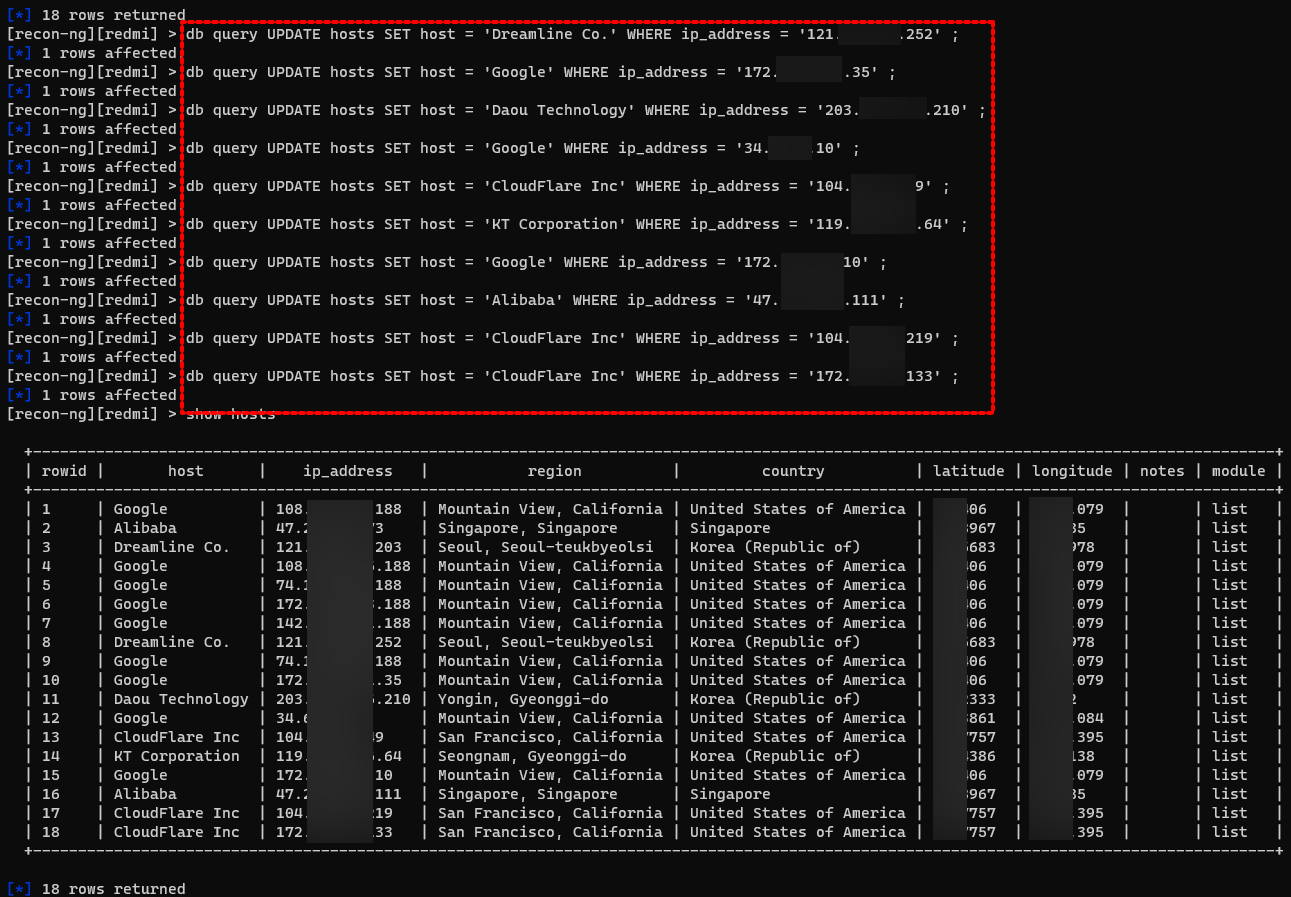This screenshot has height=897, width=1291.
Task: Select the CloudFlare UPDATE command for IP ending 219
Action: 572,338
